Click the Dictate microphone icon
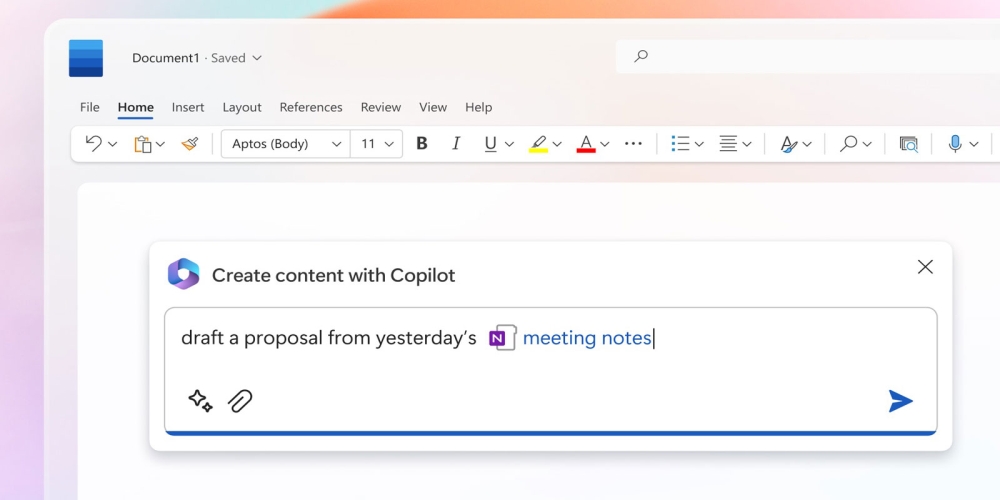Image resolution: width=1000 pixels, height=500 pixels. (955, 143)
